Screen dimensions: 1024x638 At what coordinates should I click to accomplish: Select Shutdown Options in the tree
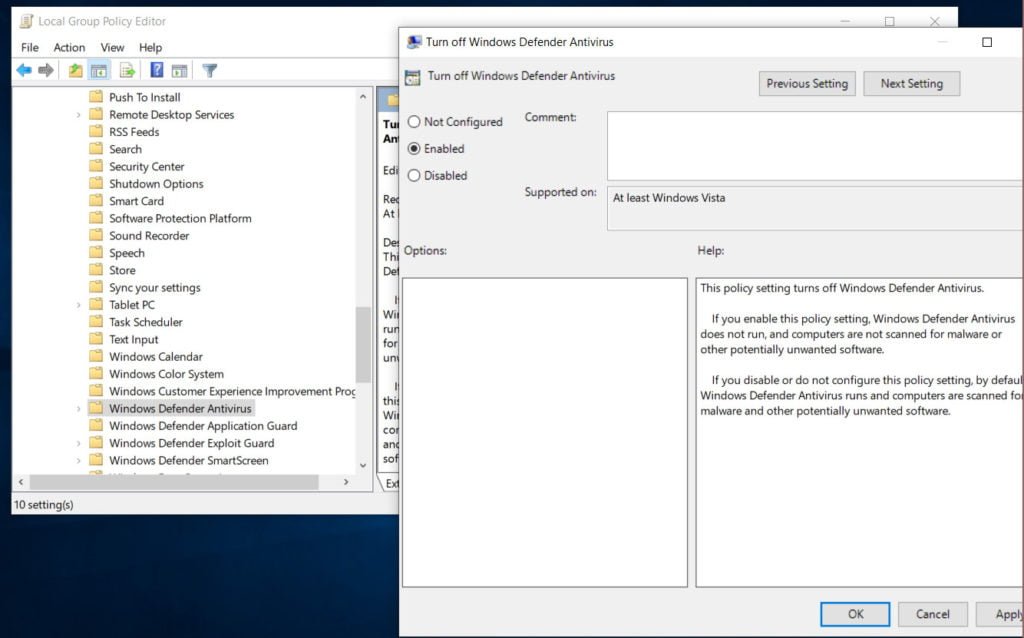pos(156,183)
